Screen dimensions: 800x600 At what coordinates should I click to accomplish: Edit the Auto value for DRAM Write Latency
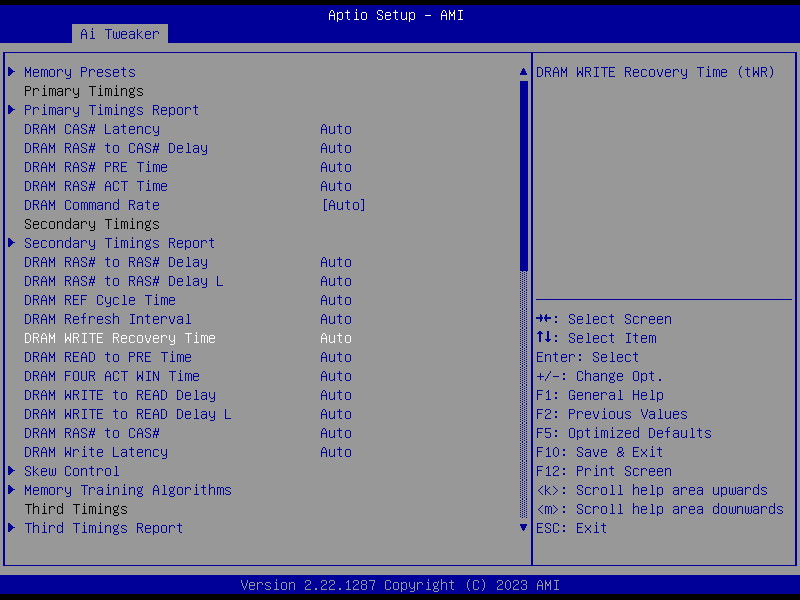[x=336, y=452]
